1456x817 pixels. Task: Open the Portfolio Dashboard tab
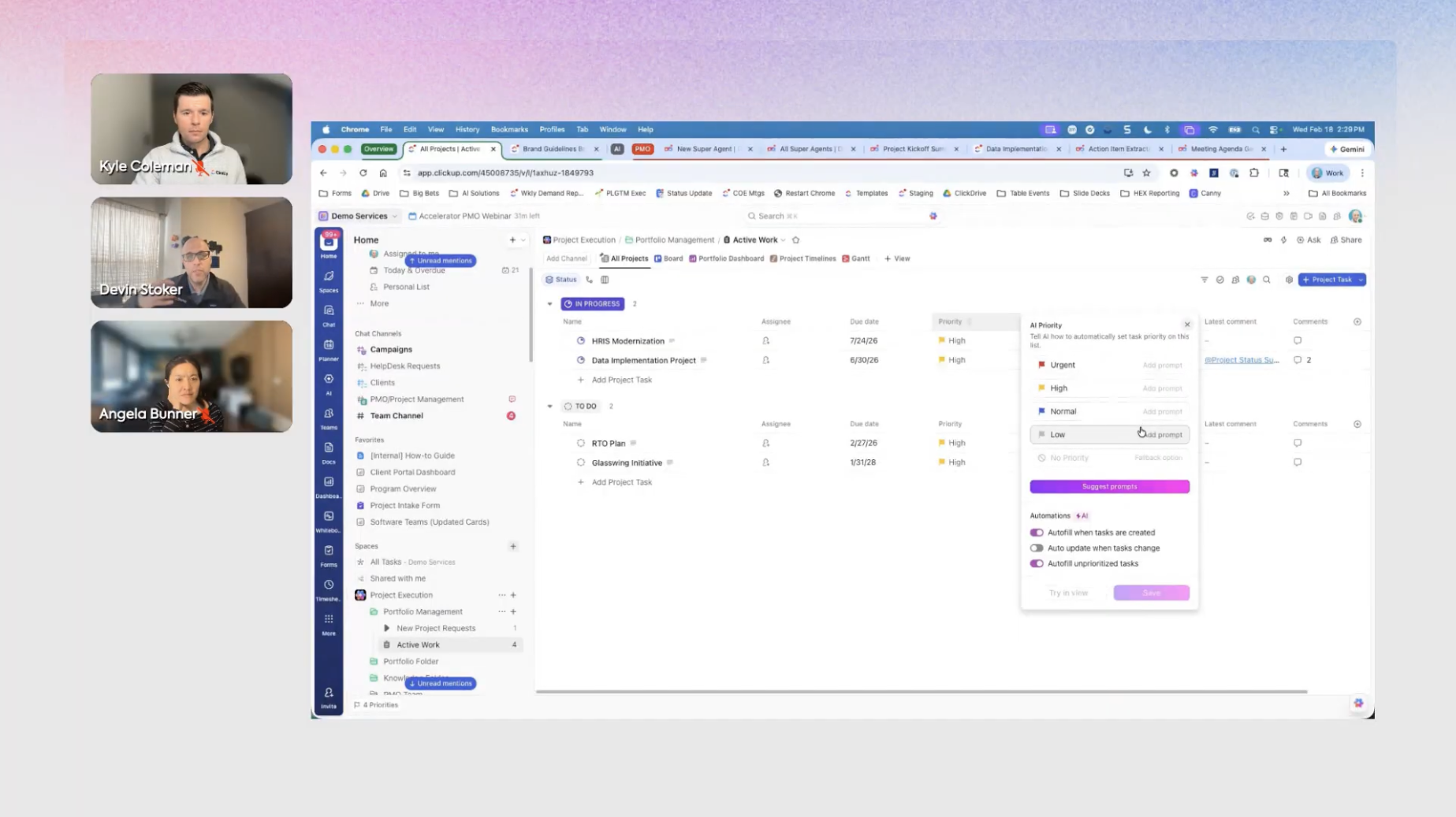point(726,258)
